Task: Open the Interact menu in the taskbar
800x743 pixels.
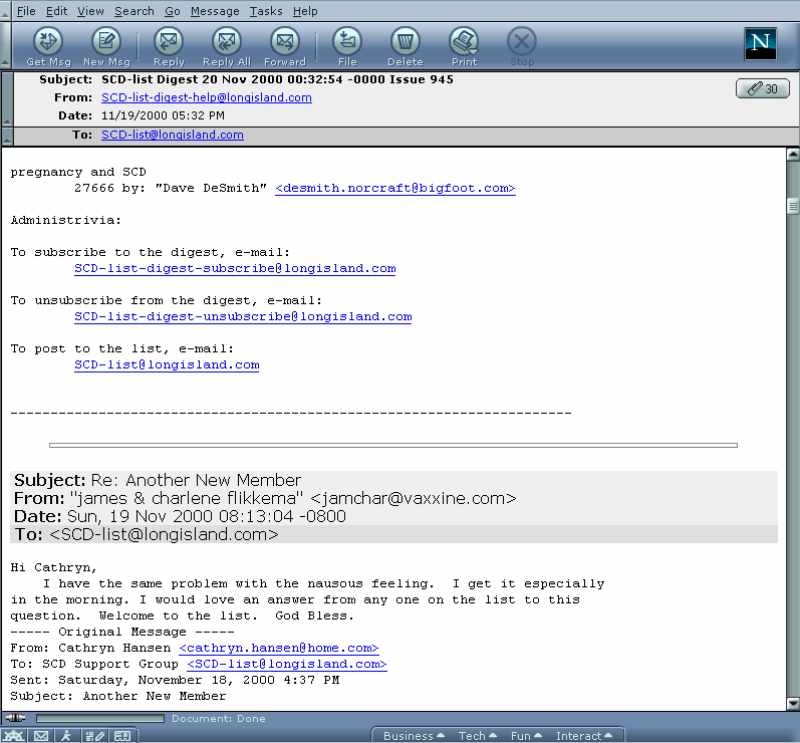Action: click(x=584, y=736)
